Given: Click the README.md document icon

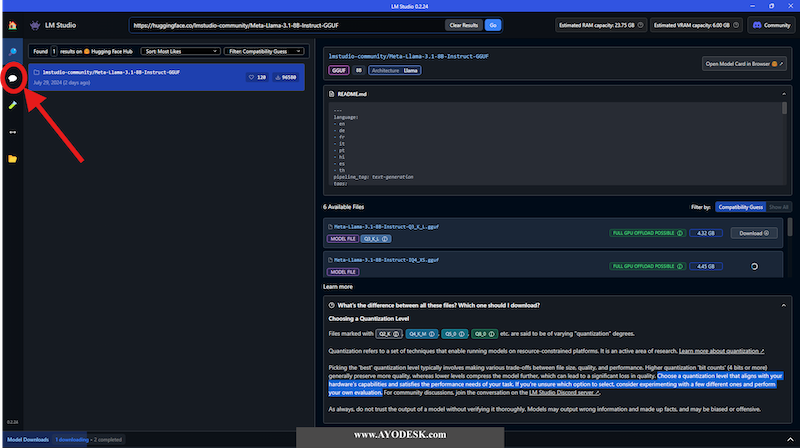Looking at the screenshot, I should click(332, 94).
